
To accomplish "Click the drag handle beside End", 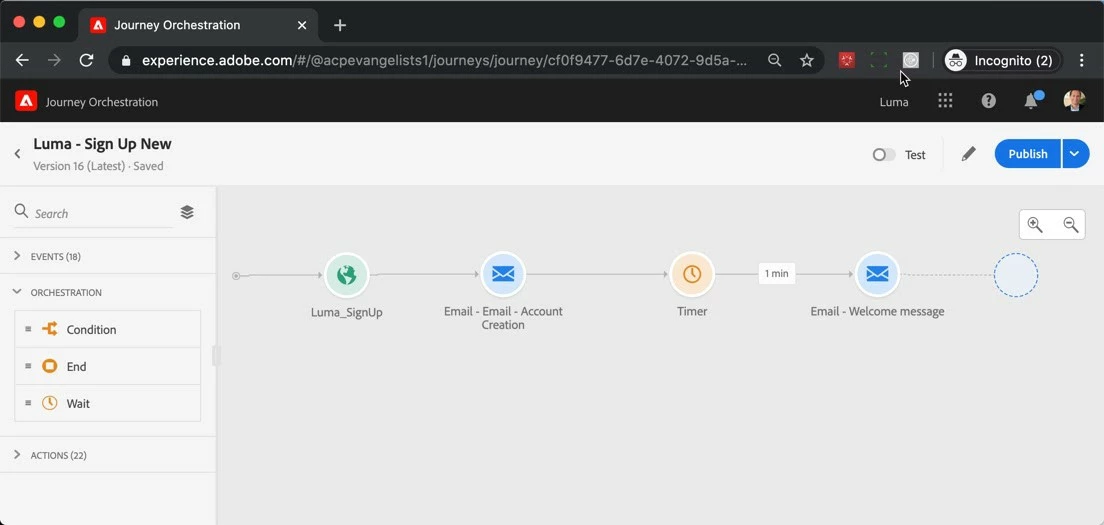I will tap(28, 367).
